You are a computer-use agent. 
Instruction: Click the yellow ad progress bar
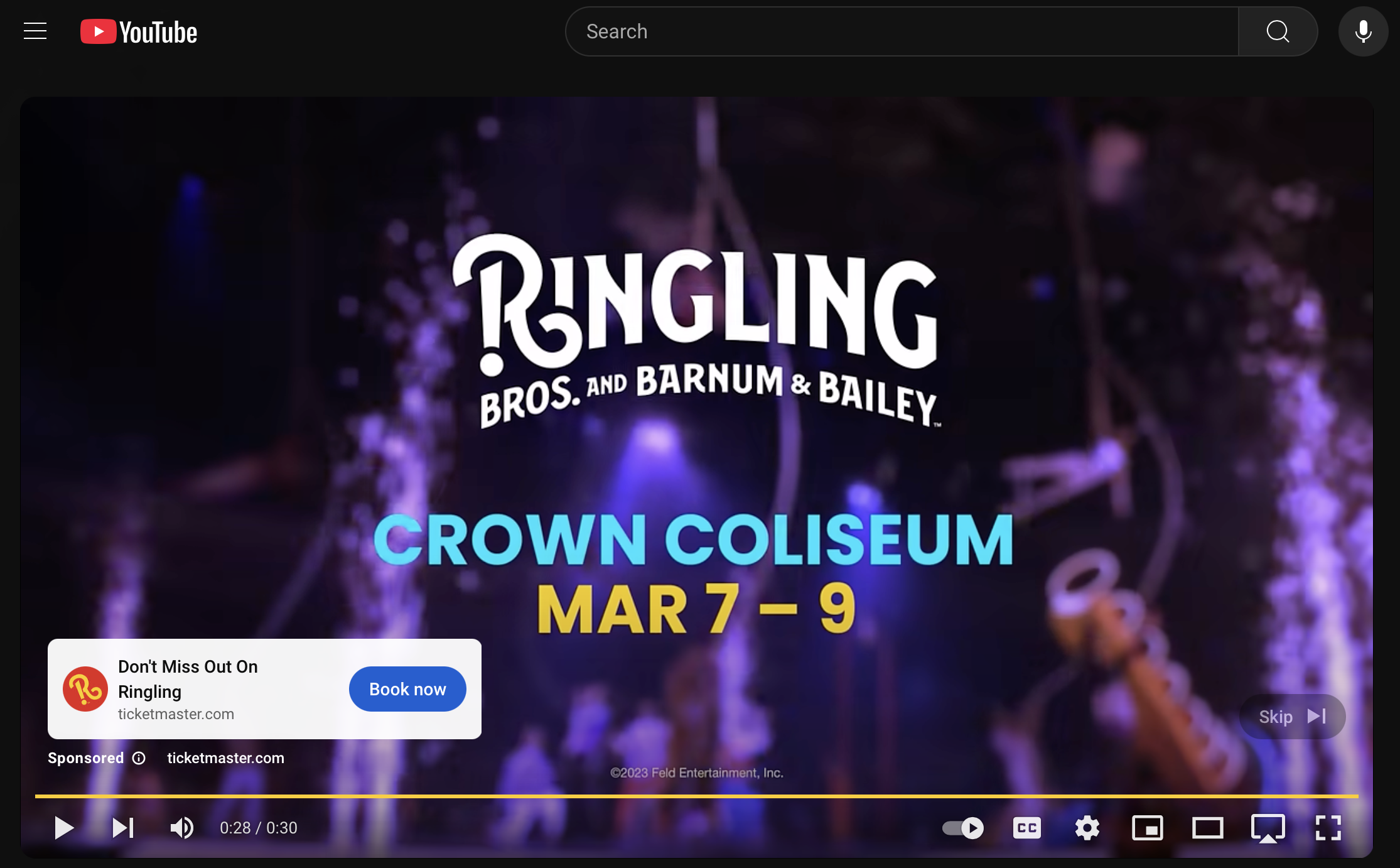697,796
